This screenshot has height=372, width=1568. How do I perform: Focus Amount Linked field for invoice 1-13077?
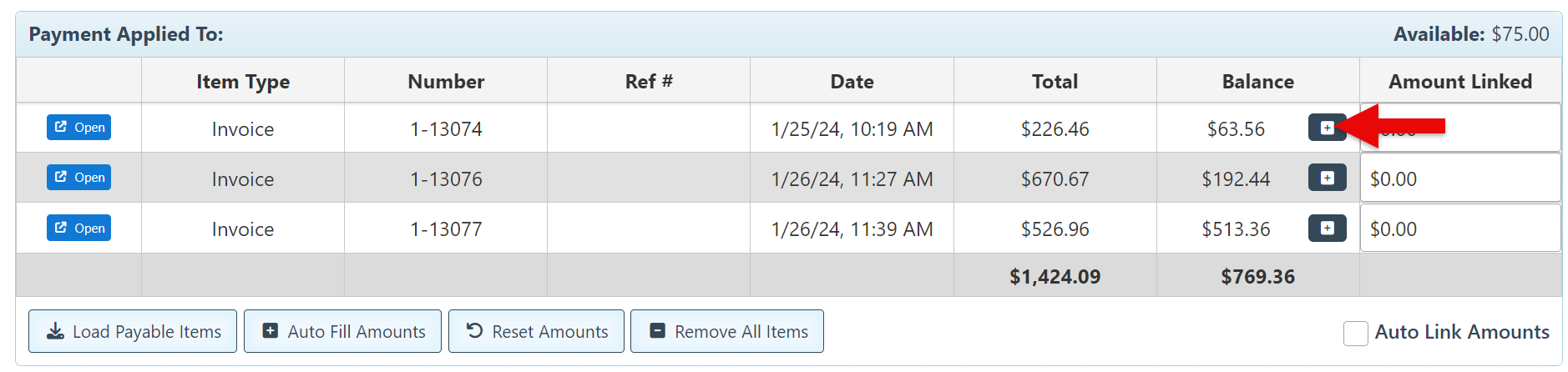tap(1459, 229)
